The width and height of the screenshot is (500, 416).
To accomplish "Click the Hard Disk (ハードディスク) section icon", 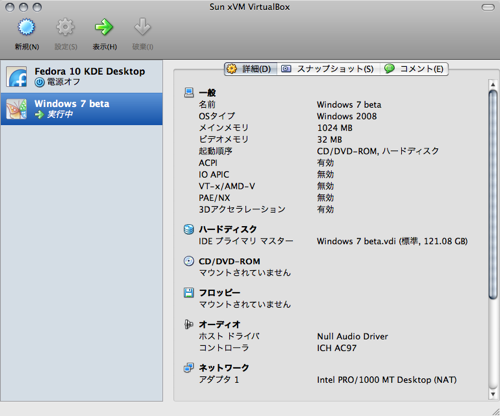I will [x=189, y=229].
